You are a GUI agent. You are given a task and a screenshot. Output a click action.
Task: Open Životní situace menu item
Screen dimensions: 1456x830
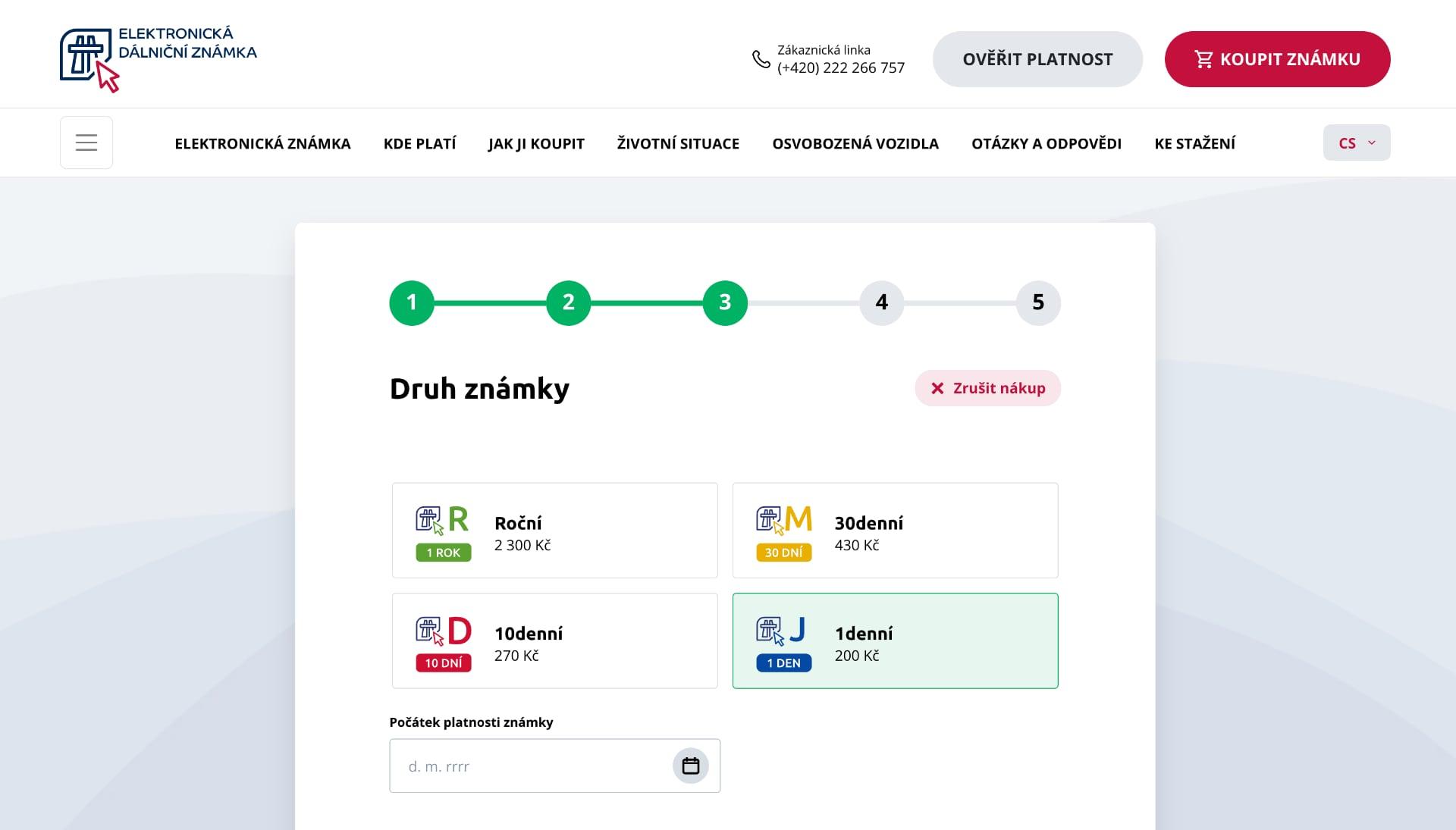678,143
